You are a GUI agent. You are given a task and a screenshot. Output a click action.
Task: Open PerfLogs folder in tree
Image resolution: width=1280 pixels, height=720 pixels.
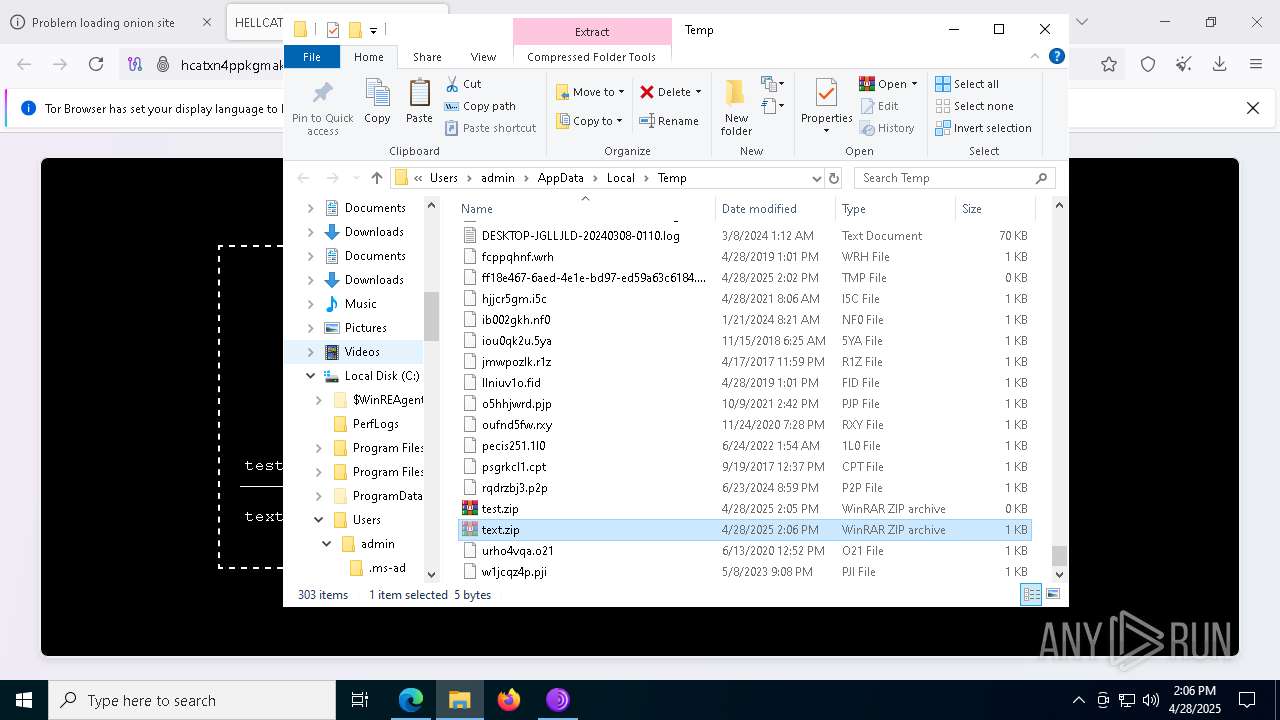376,424
